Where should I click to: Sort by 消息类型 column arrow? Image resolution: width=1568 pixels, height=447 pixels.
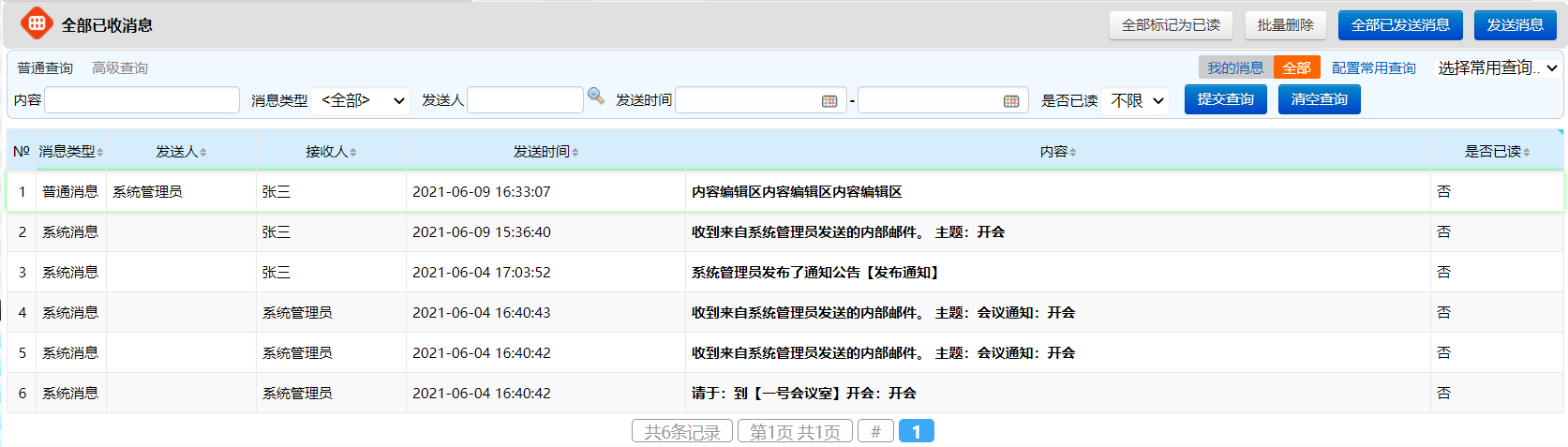100,153
